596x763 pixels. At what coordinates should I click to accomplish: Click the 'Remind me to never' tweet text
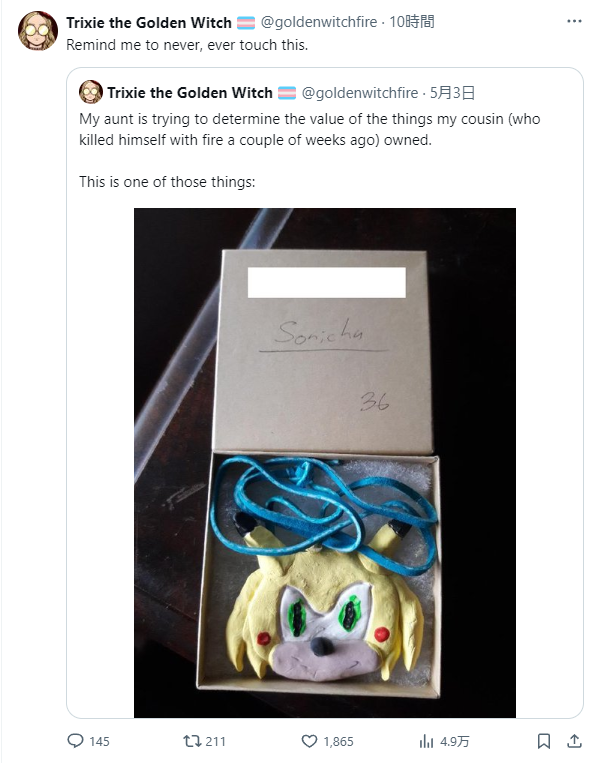click(x=187, y=45)
